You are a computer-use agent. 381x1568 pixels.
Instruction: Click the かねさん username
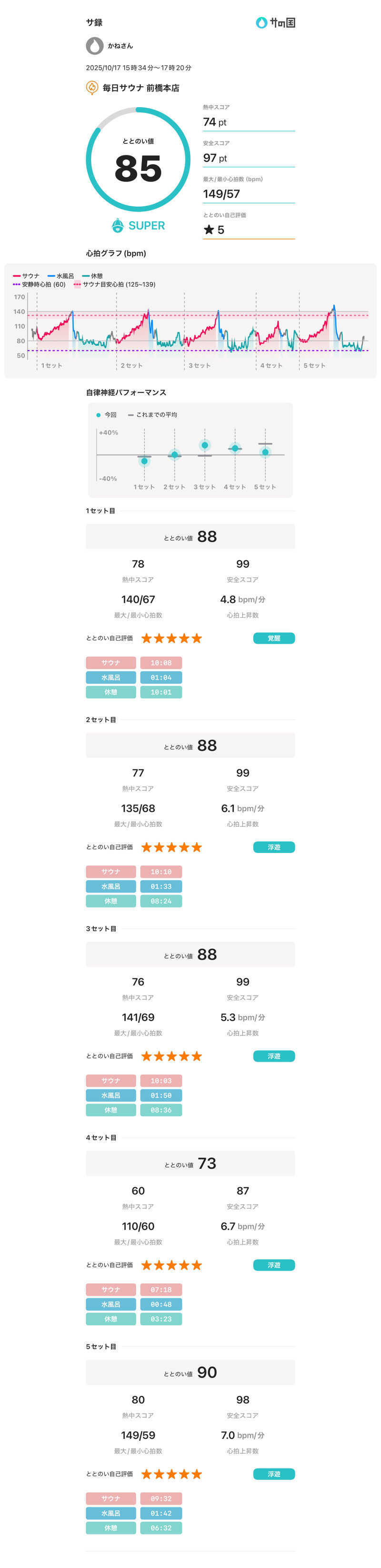[120, 46]
